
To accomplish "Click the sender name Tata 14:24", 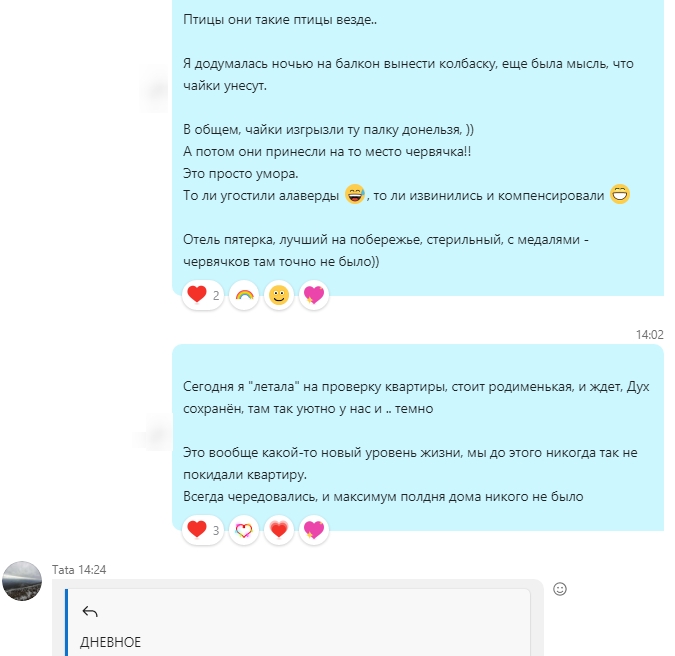I will 79,570.
